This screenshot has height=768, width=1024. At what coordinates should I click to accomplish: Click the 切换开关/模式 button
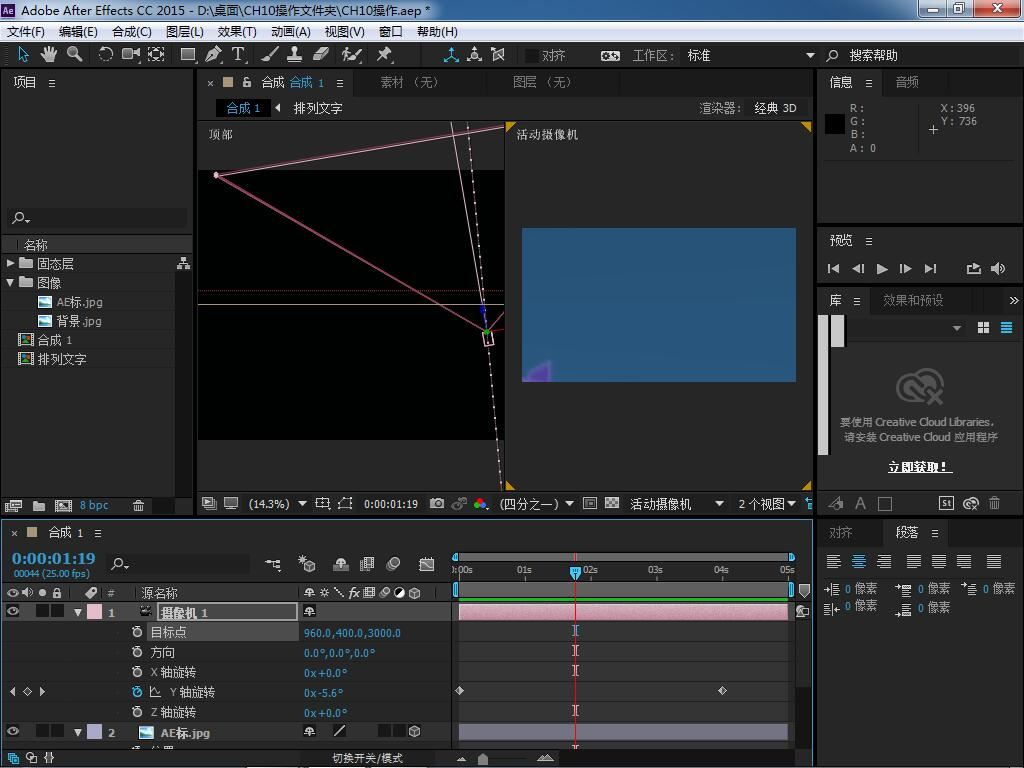367,758
